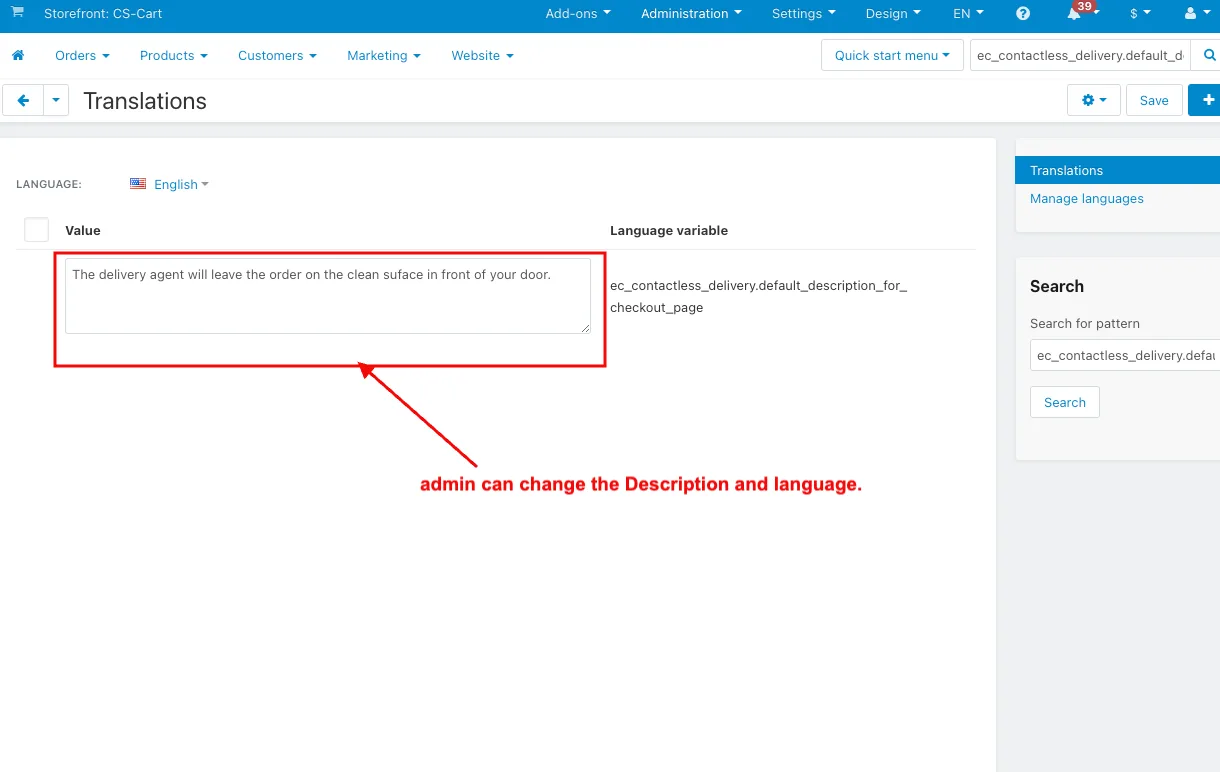Open the Orders menu
The height and width of the screenshot is (772, 1220).
pyautogui.click(x=82, y=55)
